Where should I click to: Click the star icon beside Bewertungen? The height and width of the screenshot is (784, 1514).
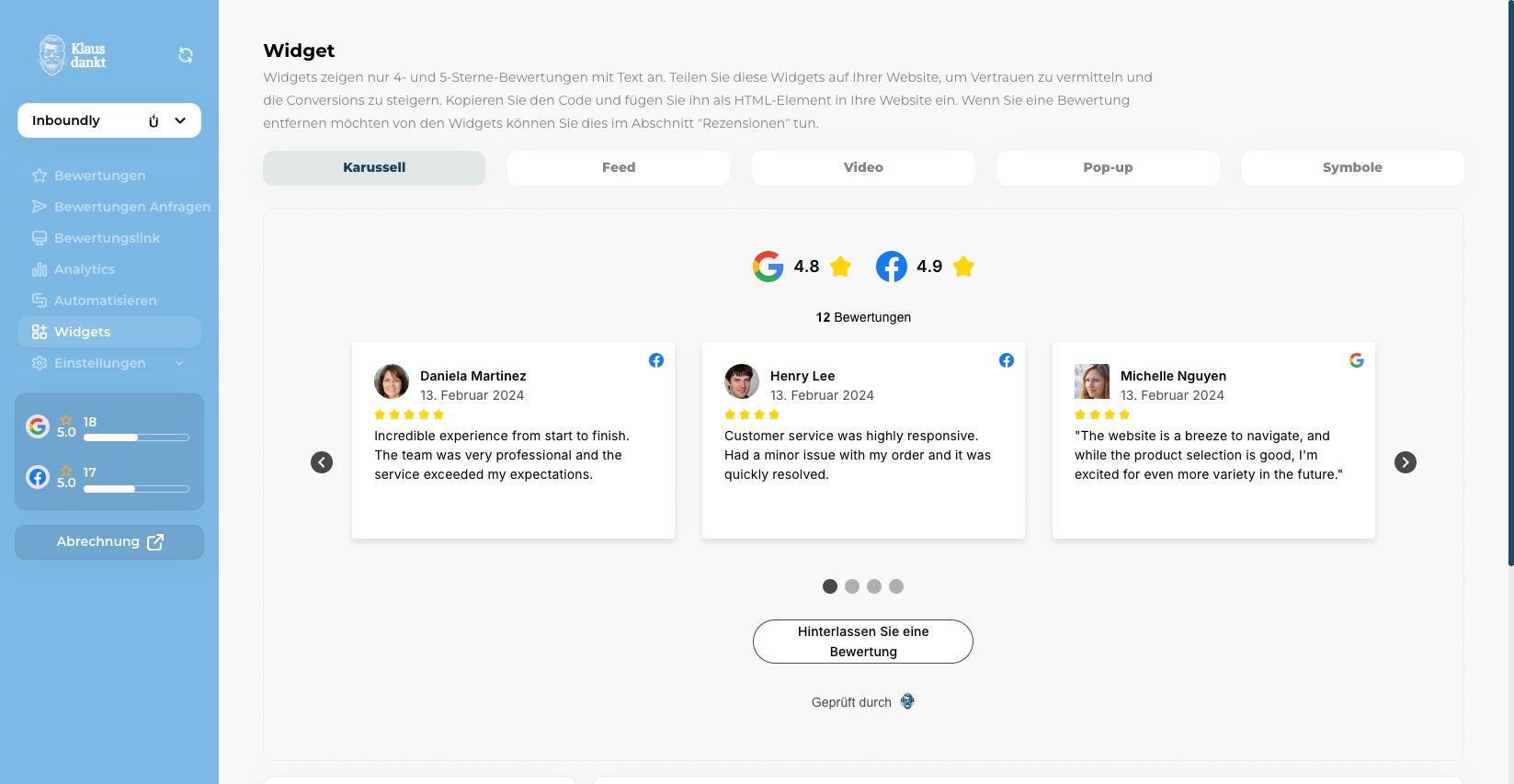click(x=40, y=176)
